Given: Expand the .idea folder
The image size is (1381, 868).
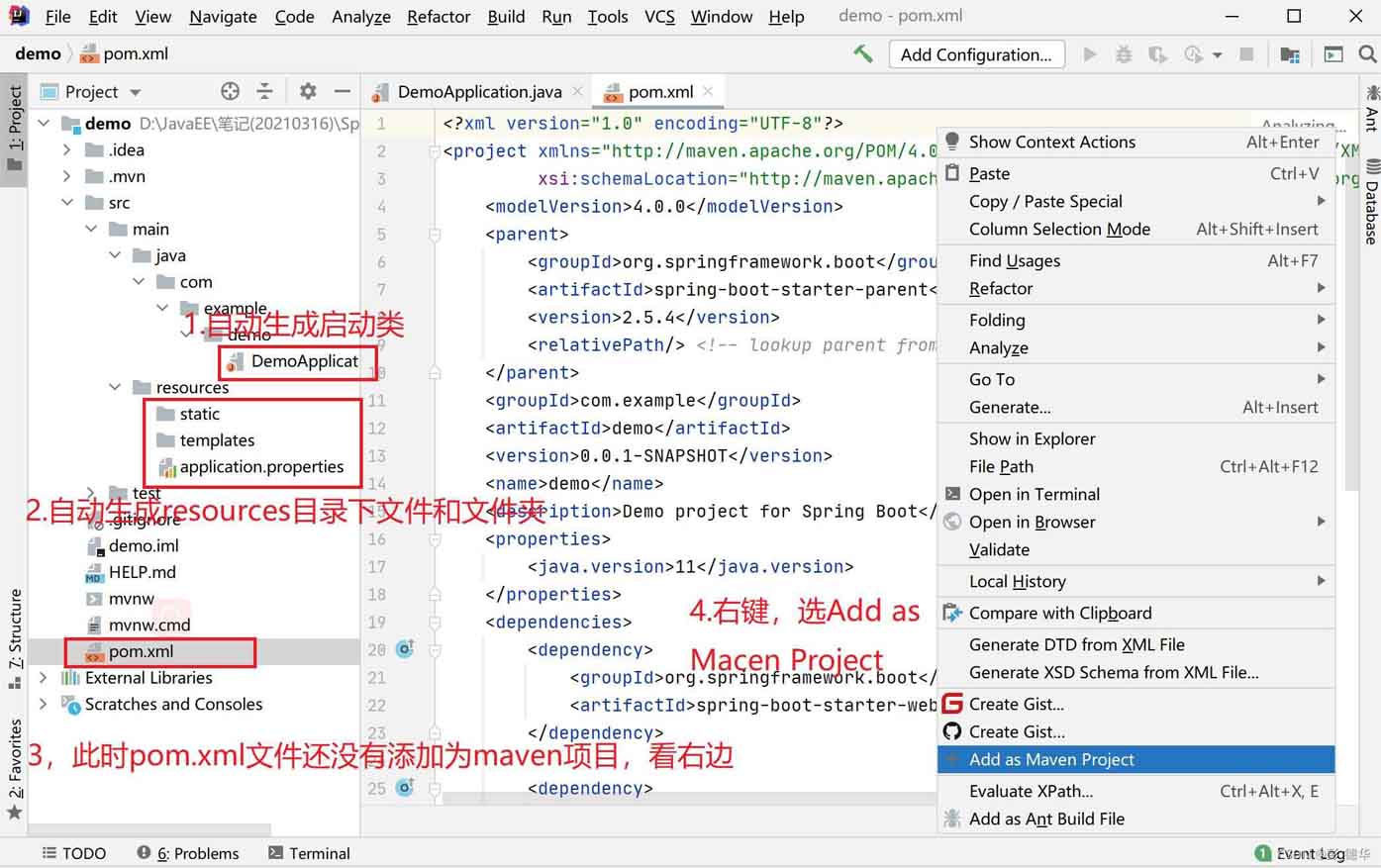Looking at the screenshot, I should (x=67, y=149).
